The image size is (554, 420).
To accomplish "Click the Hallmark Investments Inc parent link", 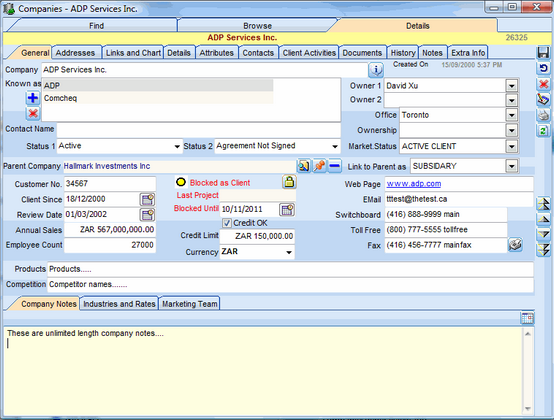I will coord(107,166).
